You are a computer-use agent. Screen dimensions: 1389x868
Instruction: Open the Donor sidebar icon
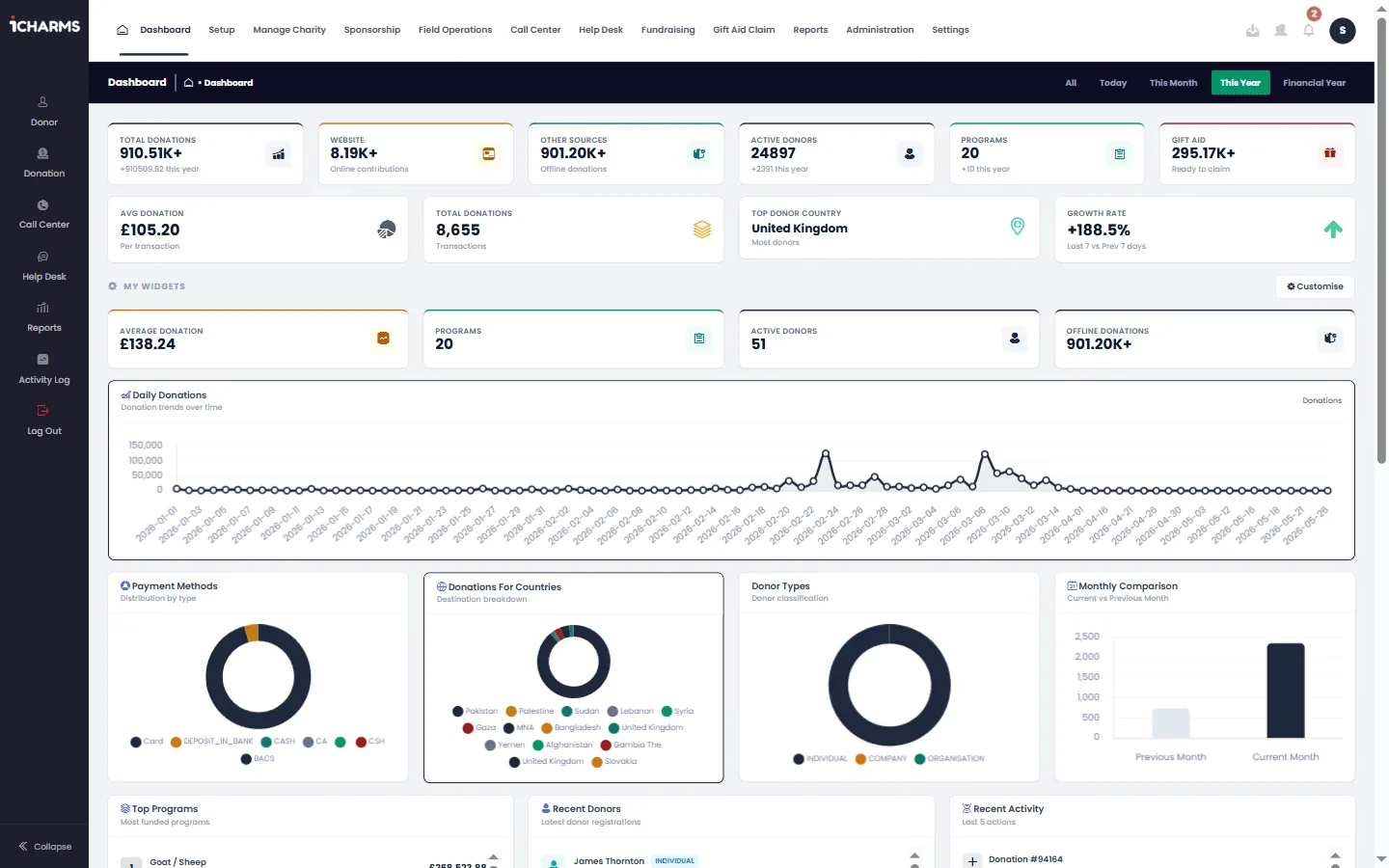pos(43,101)
